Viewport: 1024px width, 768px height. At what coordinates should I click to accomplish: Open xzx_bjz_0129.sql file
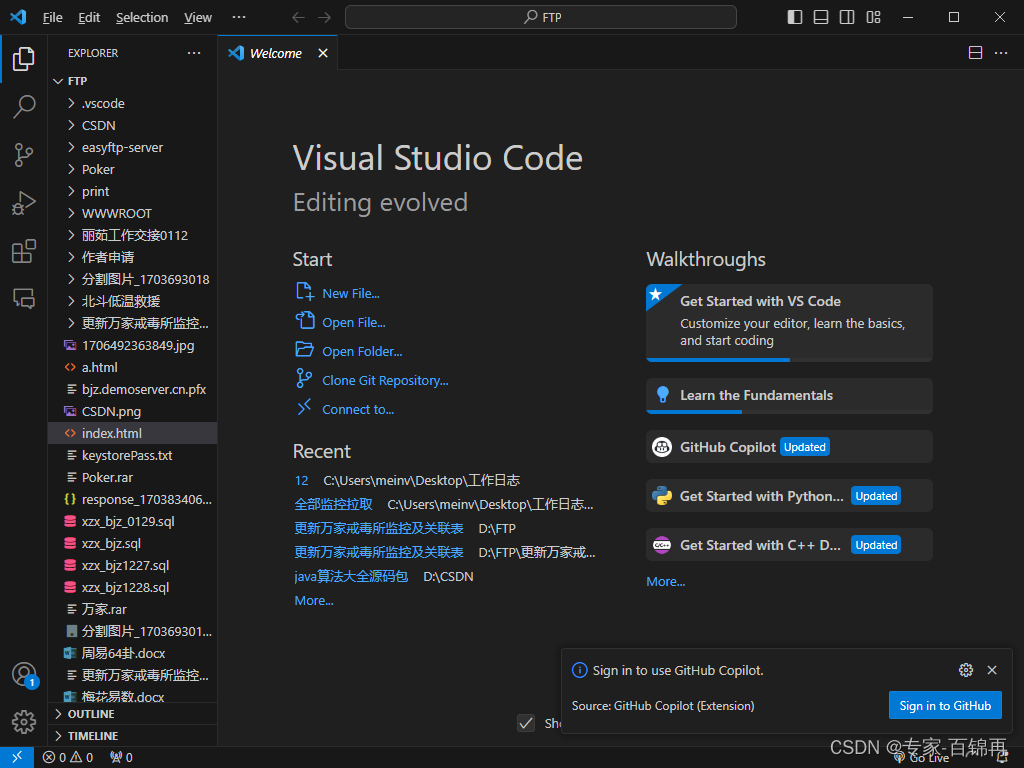point(133,521)
